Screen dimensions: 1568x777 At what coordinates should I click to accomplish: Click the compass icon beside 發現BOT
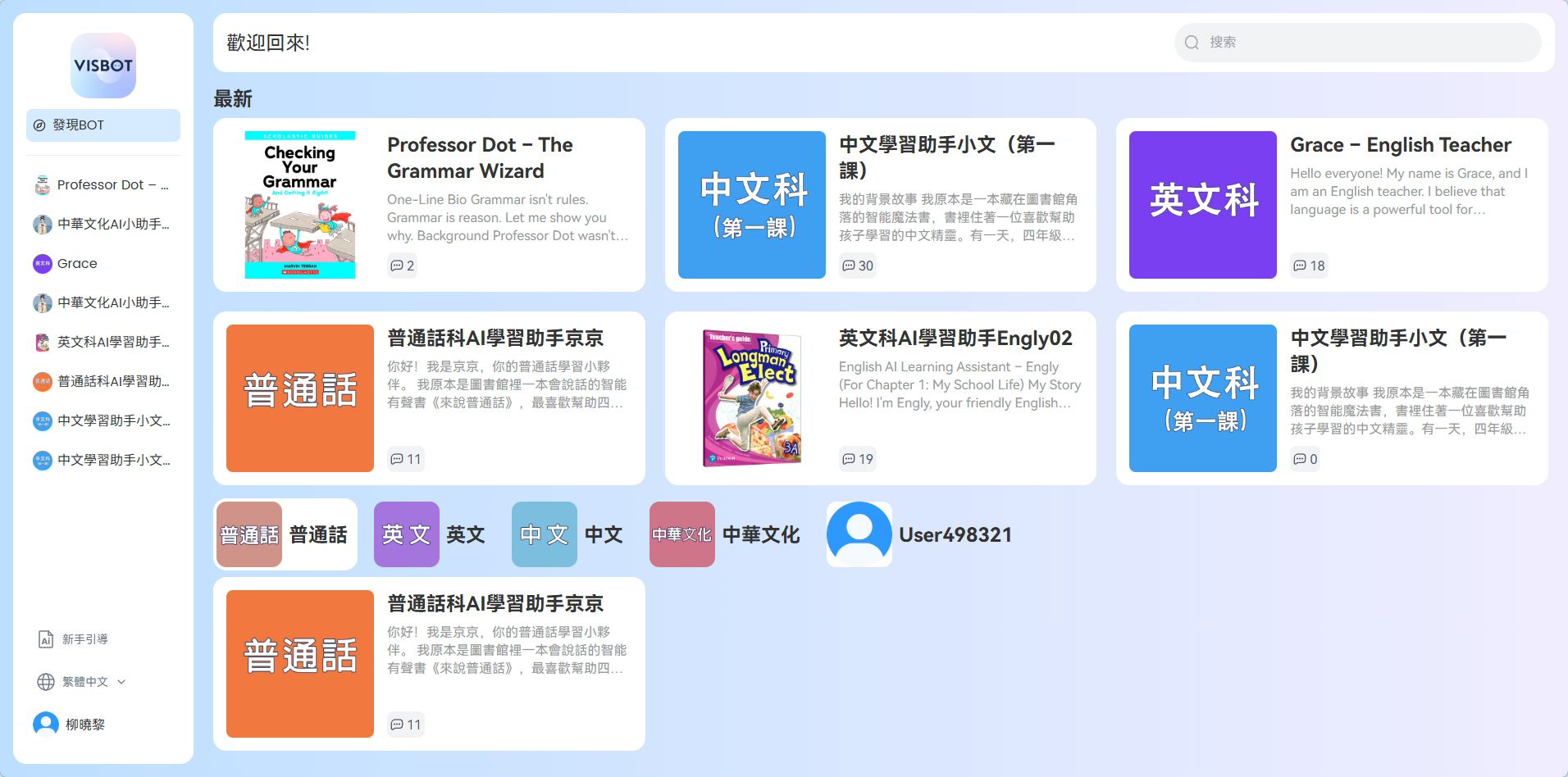[39, 125]
